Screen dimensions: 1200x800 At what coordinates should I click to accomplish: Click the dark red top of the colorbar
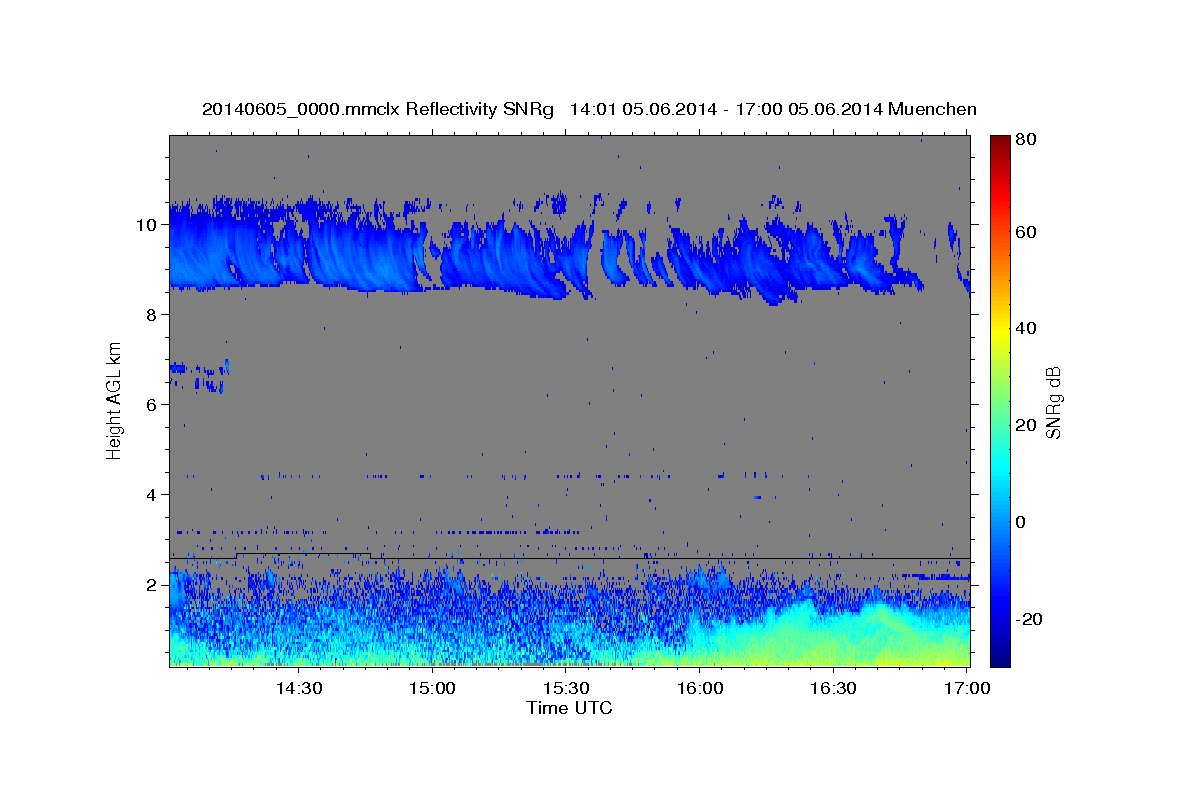pos(999,142)
